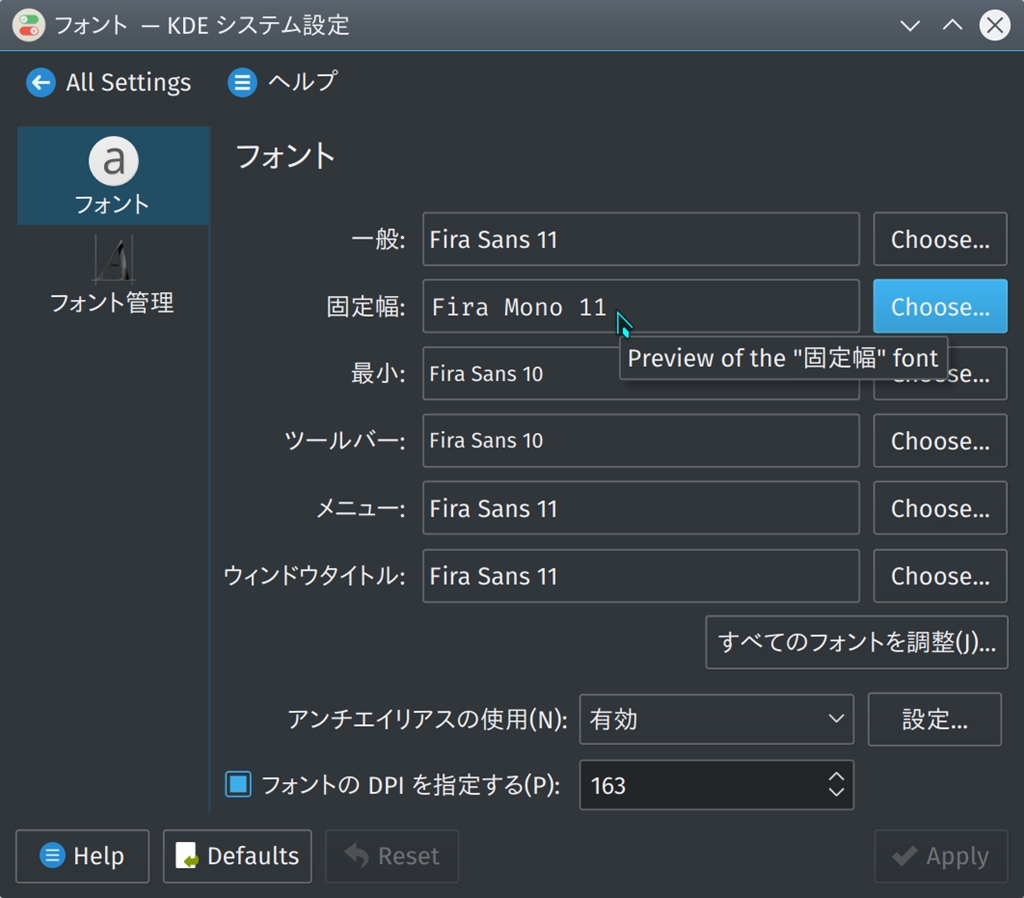Click すべてのフォントを調整 button

(856, 642)
